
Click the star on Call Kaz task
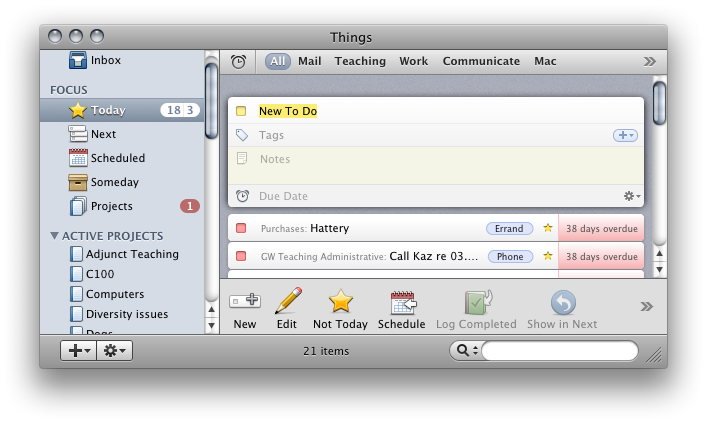pos(548,256)
